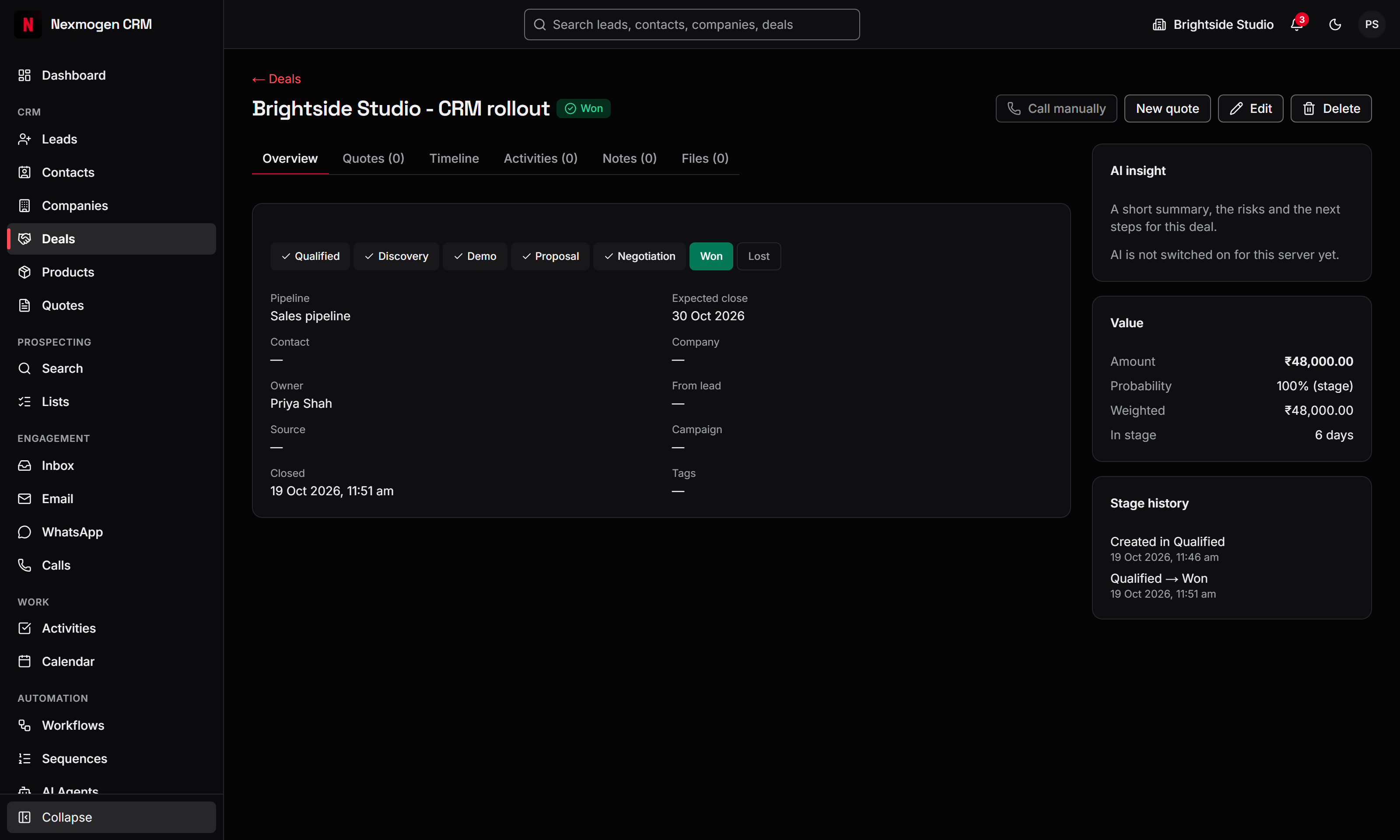
Task: Edit this deal
Action: pyautogui.click(x=1251, y=108)
